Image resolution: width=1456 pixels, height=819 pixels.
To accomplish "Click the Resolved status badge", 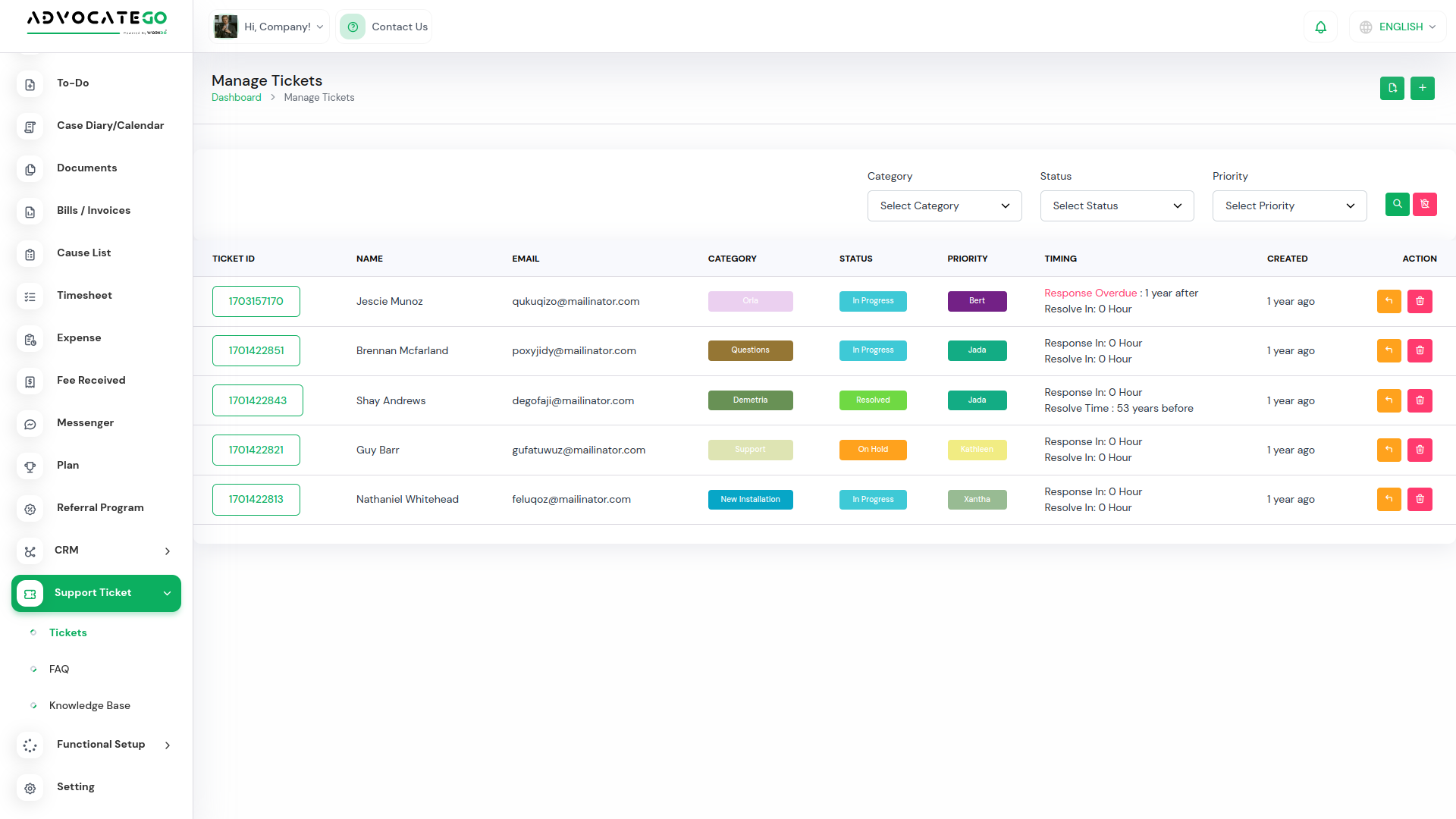I will pyautogui.click(x=872, y=400).
